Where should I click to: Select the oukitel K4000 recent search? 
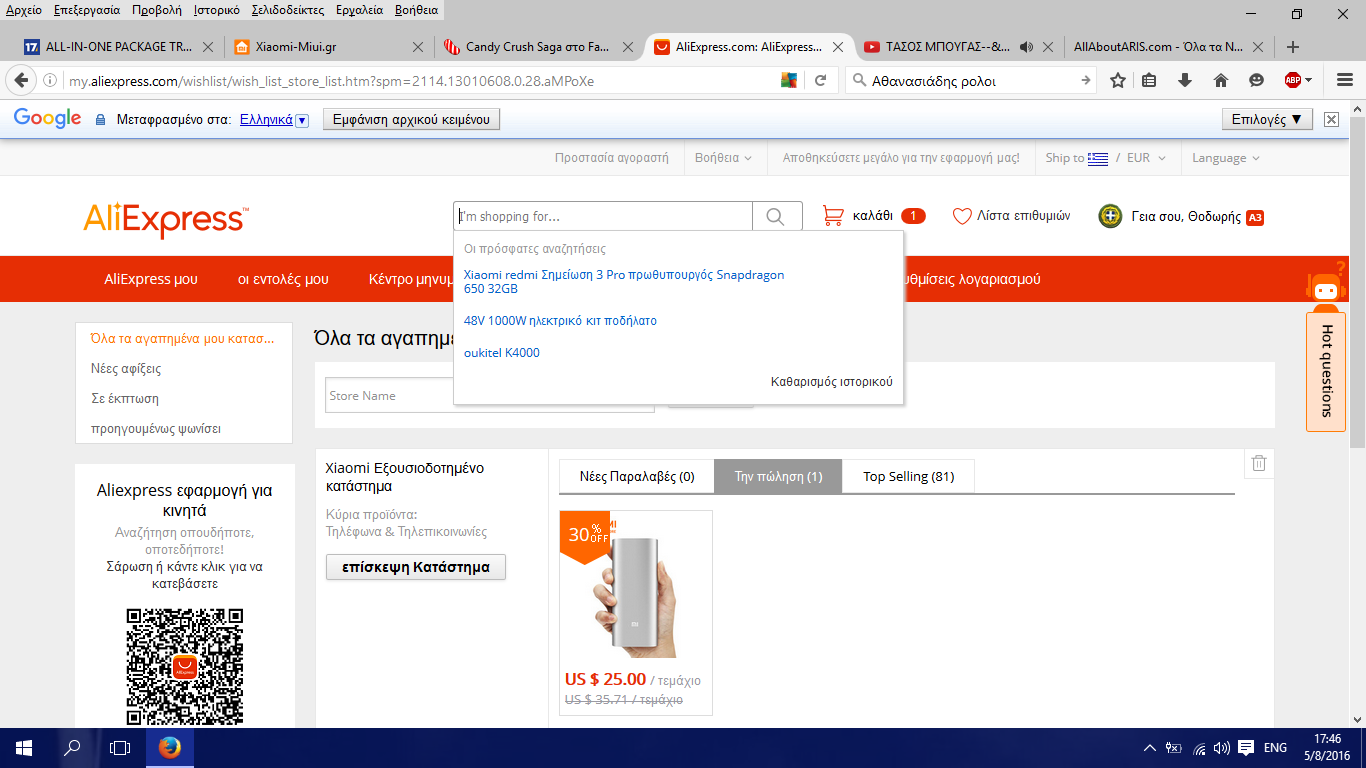pyautogui.click(x=502, y=353)
